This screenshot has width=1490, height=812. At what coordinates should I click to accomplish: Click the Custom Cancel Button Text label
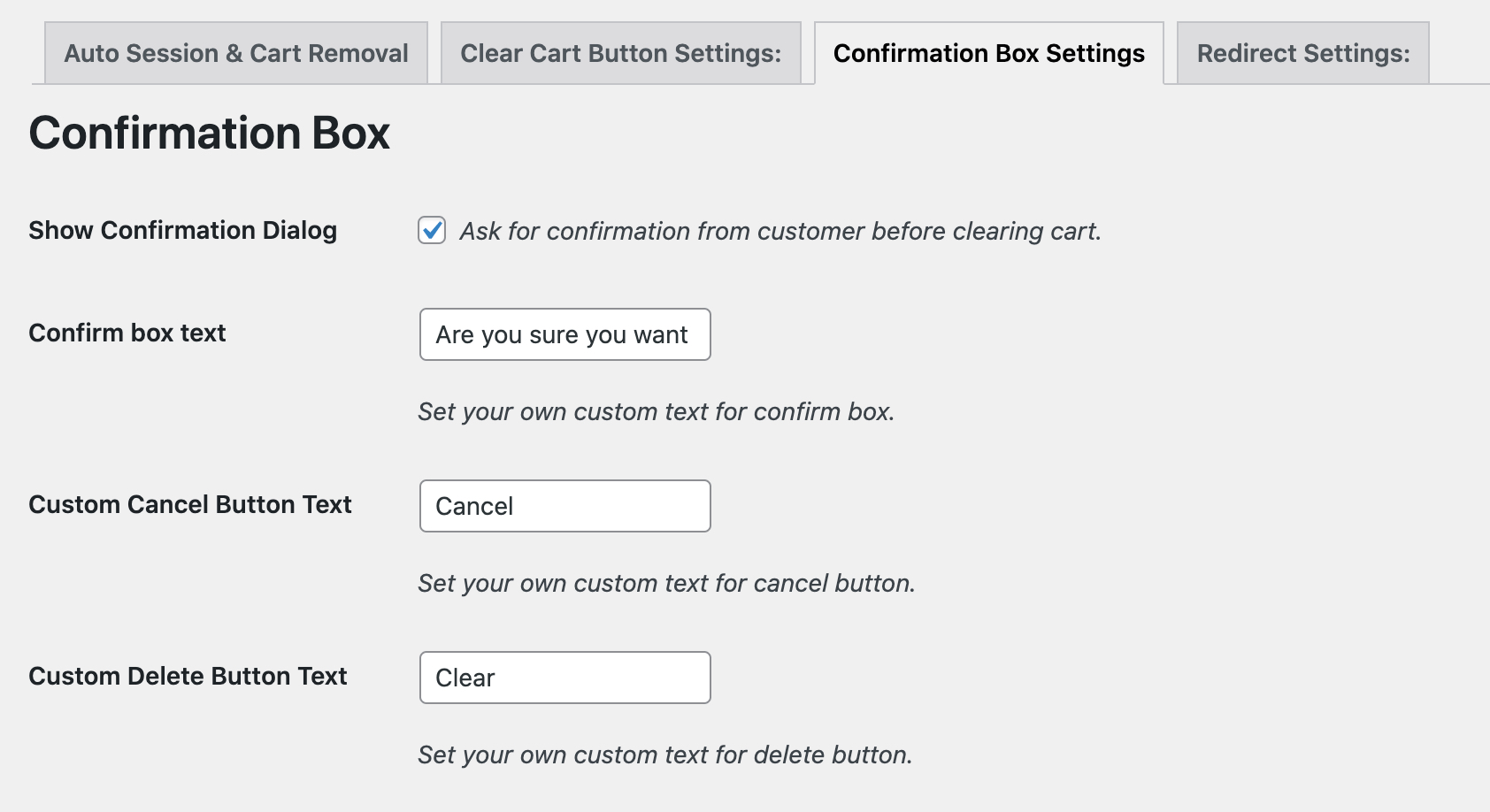190,504
